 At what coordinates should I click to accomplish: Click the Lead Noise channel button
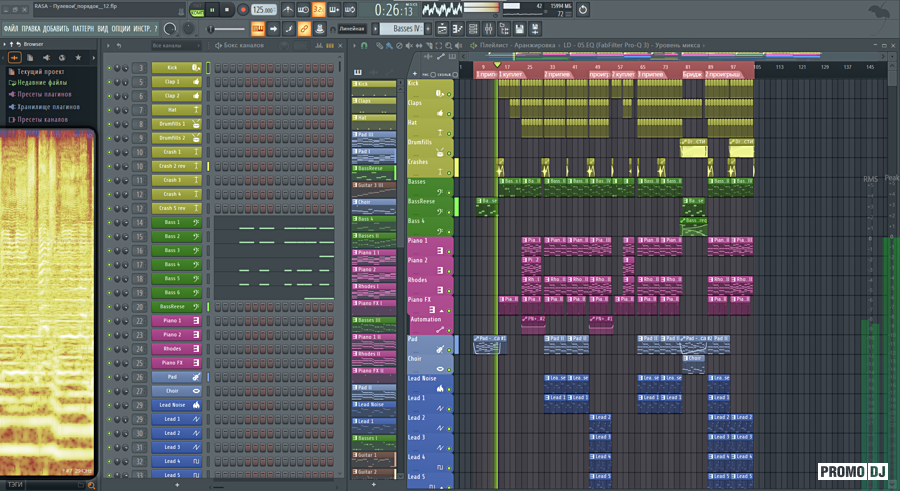click(171, 404)
